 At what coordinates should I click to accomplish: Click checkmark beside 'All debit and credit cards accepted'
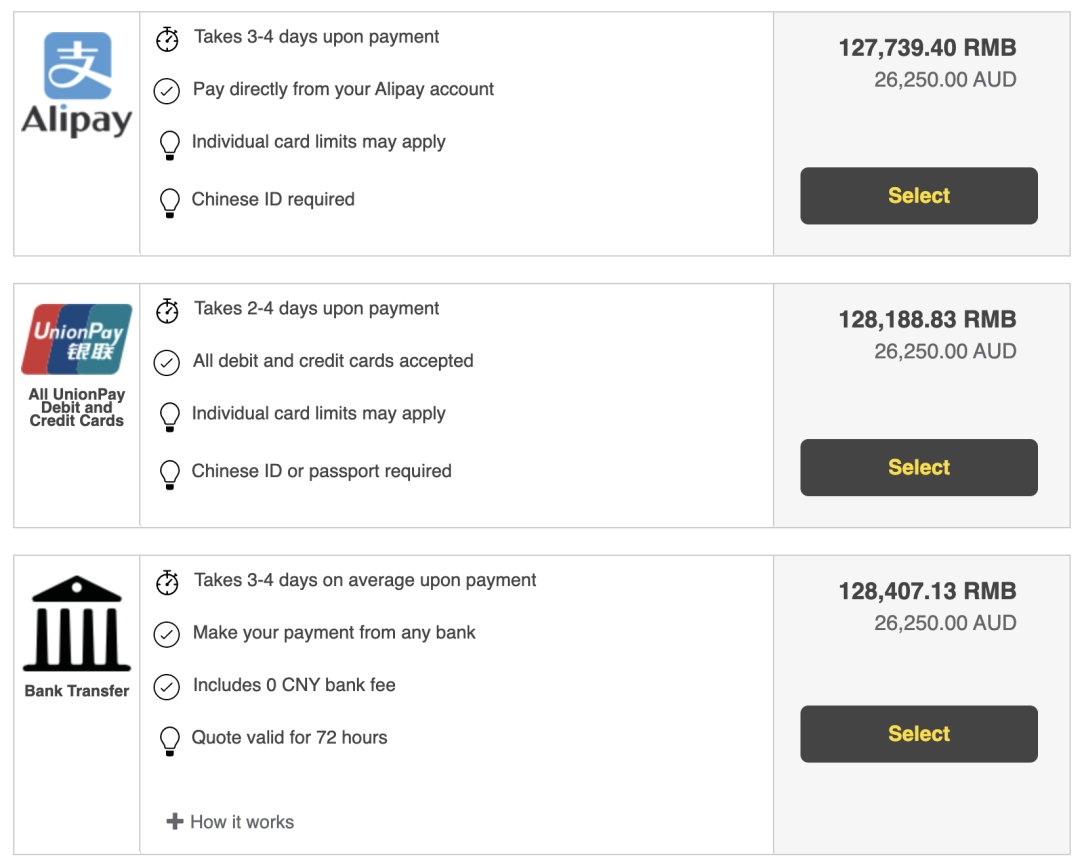[x=166, y=362]
